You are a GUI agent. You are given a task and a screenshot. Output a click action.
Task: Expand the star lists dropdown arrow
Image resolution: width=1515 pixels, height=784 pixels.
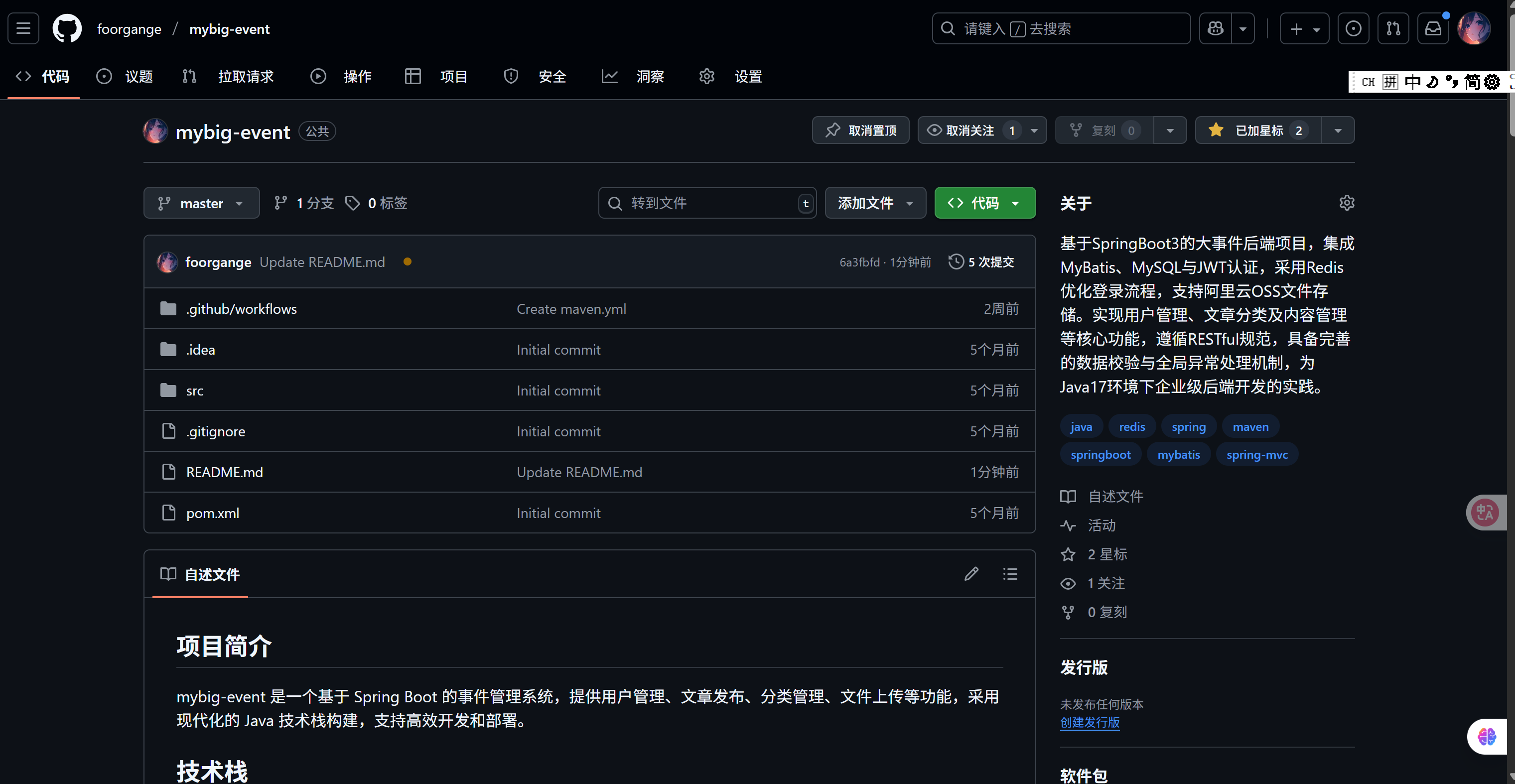click(x=1338, y=130)
